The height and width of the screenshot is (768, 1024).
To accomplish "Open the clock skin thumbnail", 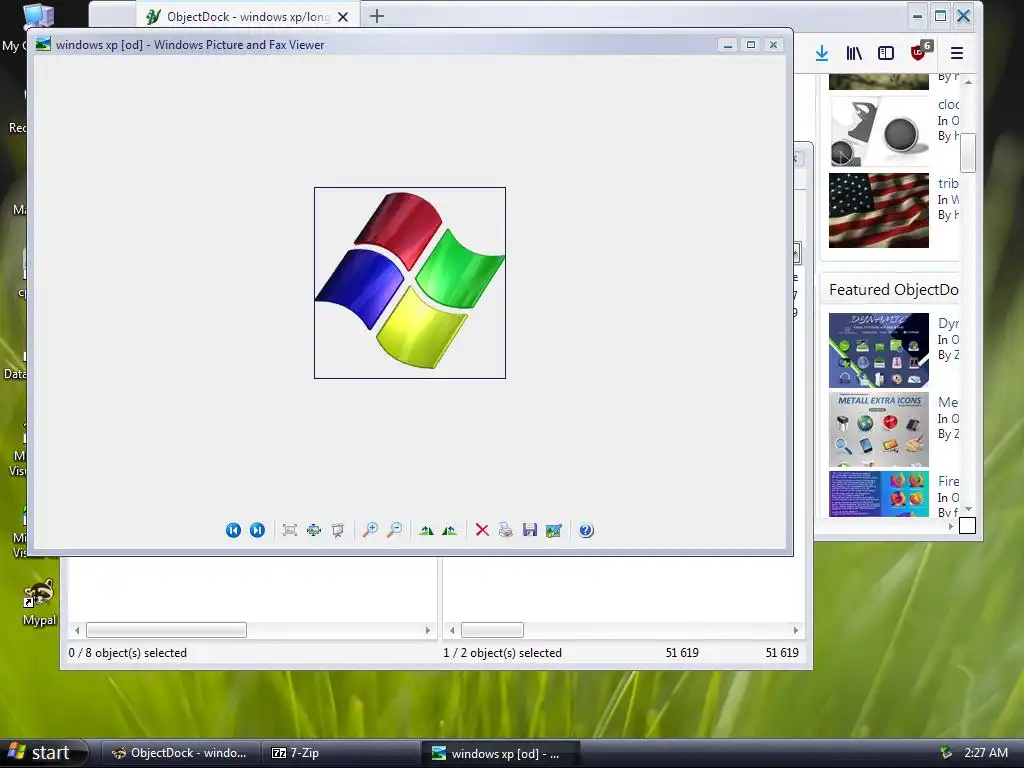I will click(x=879, y=131).
